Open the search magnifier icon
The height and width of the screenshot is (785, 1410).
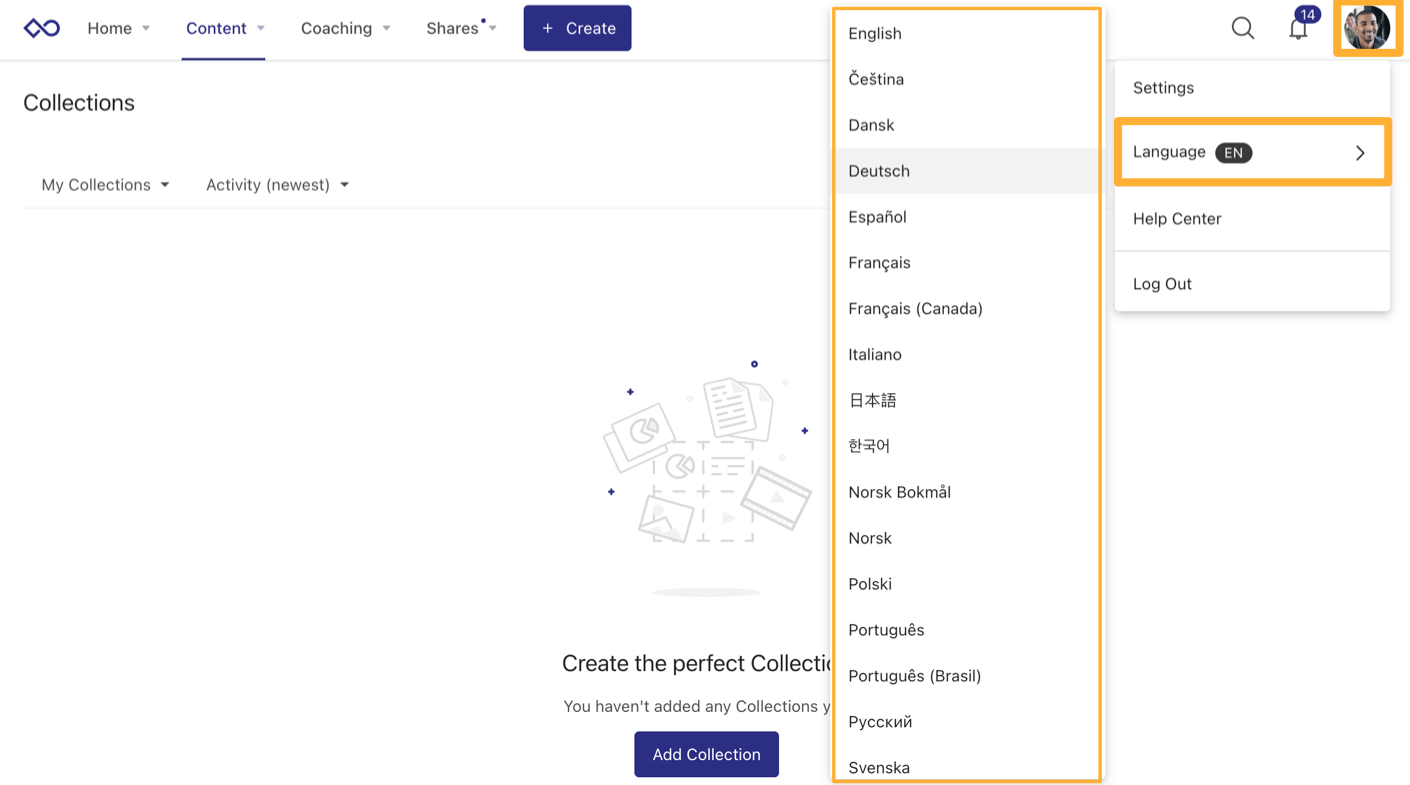tap(1242, 28)
